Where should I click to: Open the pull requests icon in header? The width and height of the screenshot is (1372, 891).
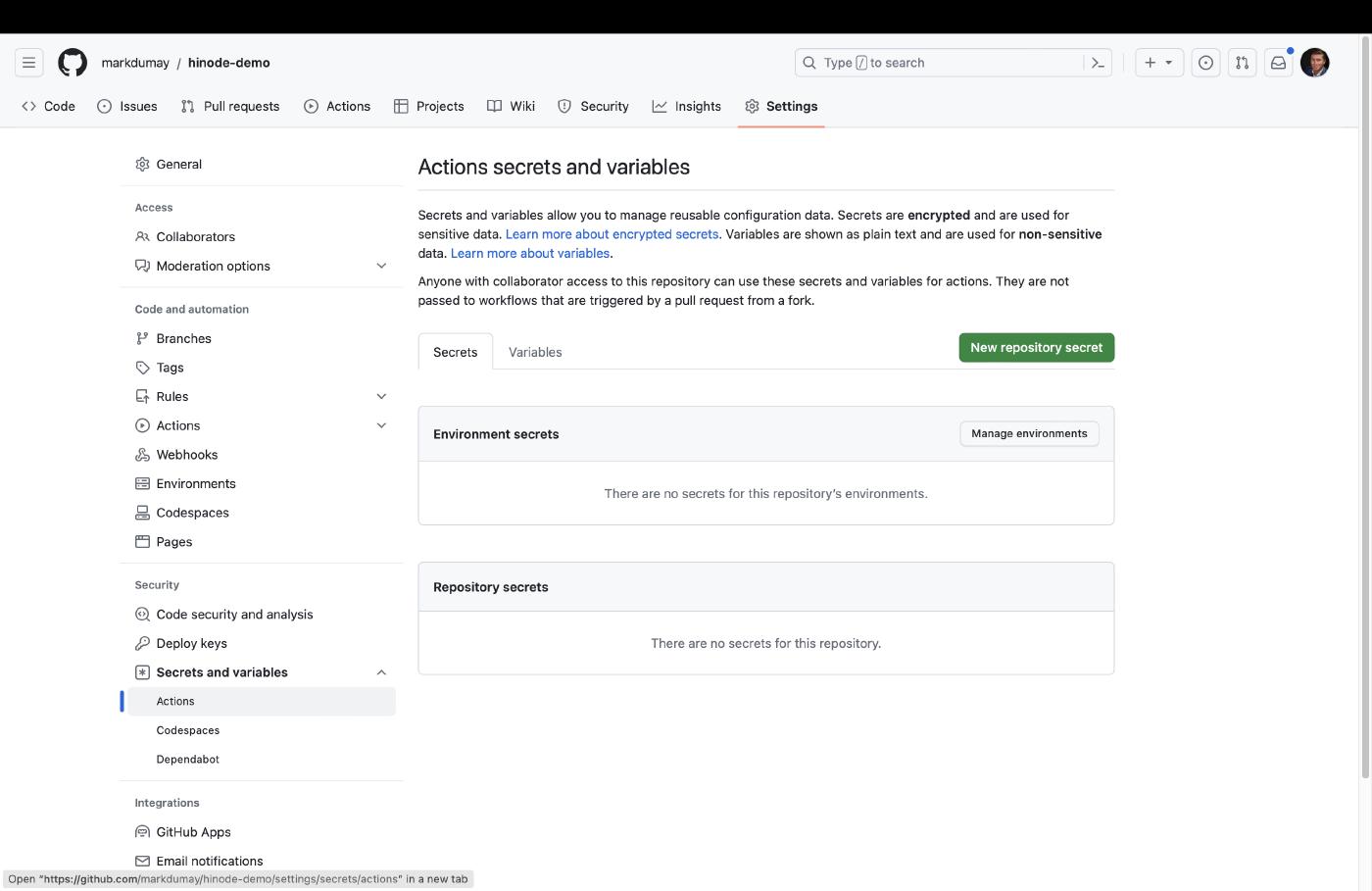click(x=1242, y=63)
